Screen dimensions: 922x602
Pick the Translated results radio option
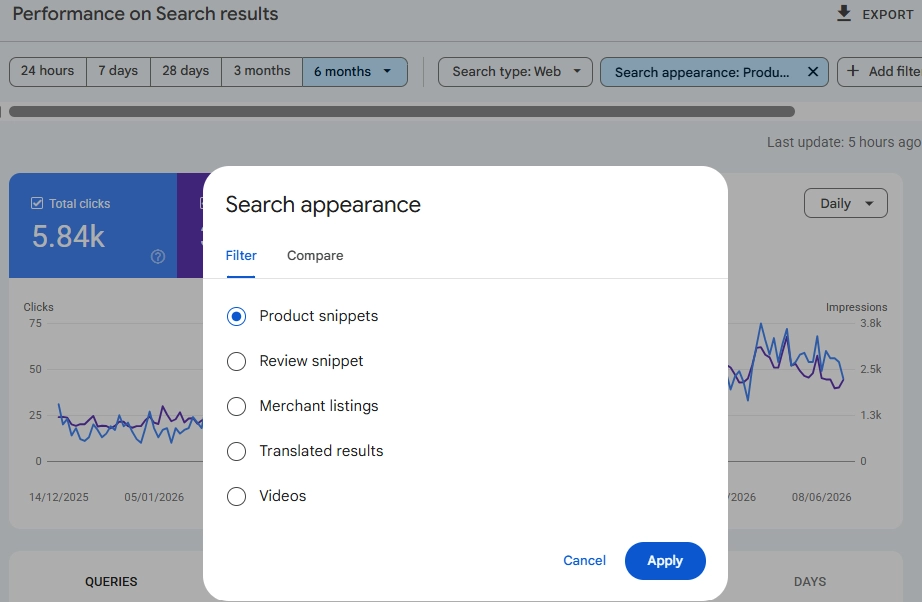pyautogui.click(x=236, y=451)
